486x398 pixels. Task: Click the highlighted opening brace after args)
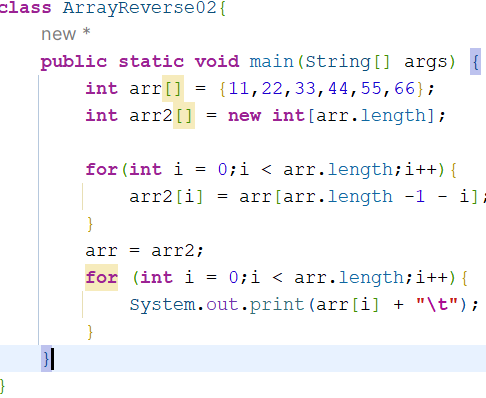[x=475, y=62]
